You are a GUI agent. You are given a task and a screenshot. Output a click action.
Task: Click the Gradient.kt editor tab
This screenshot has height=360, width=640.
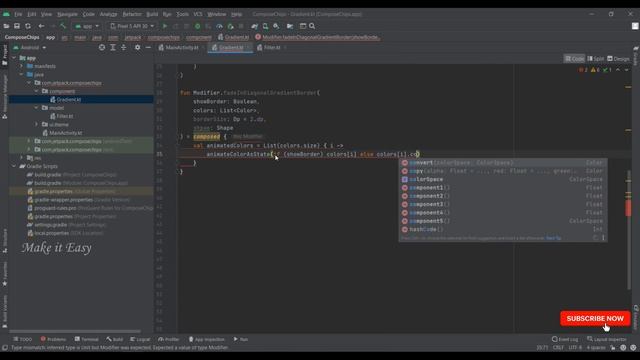coord(231,47)
